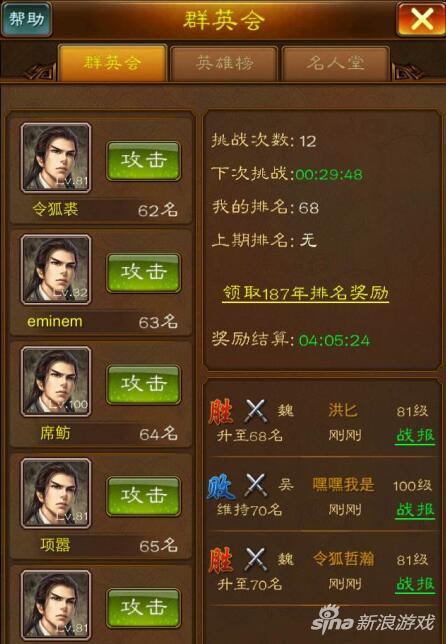Attack player 令狐裘 ranked 62

click(143, 161)
